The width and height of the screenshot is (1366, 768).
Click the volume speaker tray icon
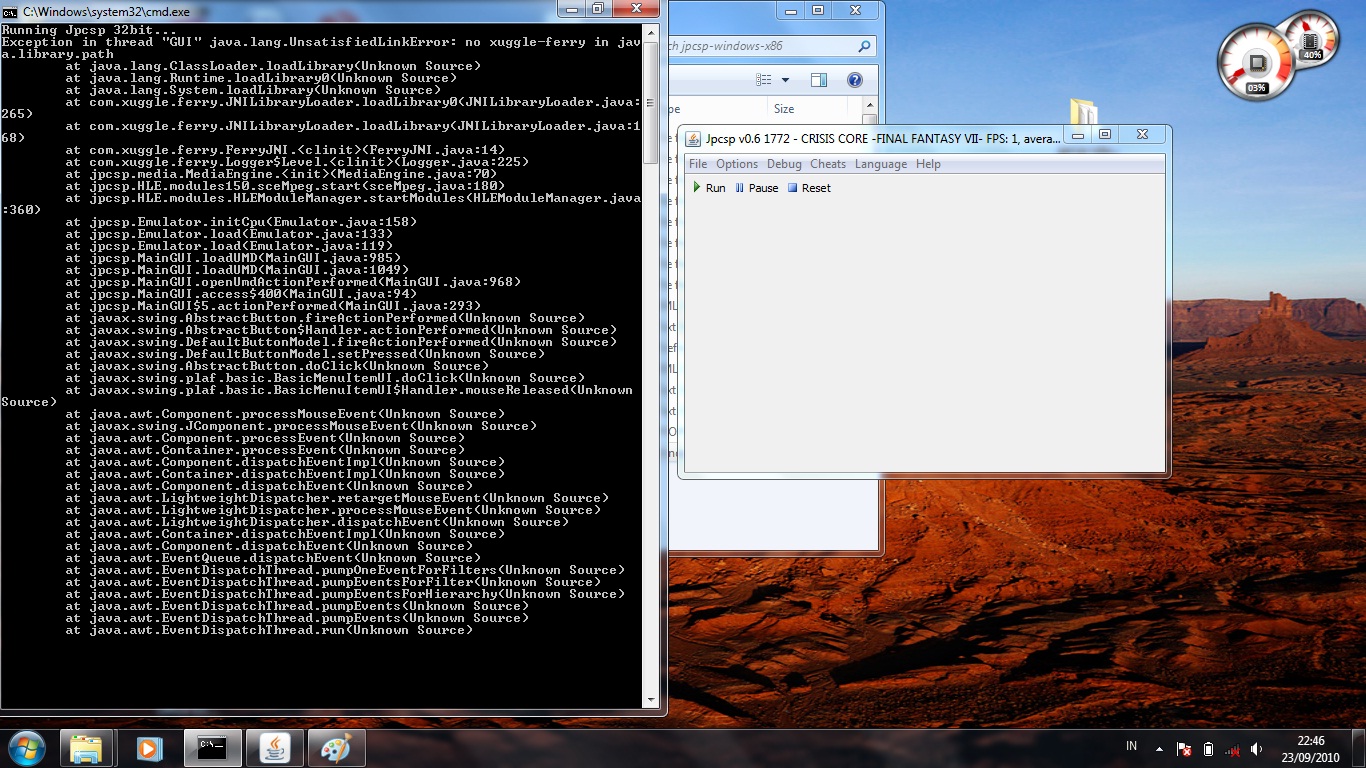[x=1256, y=748]
